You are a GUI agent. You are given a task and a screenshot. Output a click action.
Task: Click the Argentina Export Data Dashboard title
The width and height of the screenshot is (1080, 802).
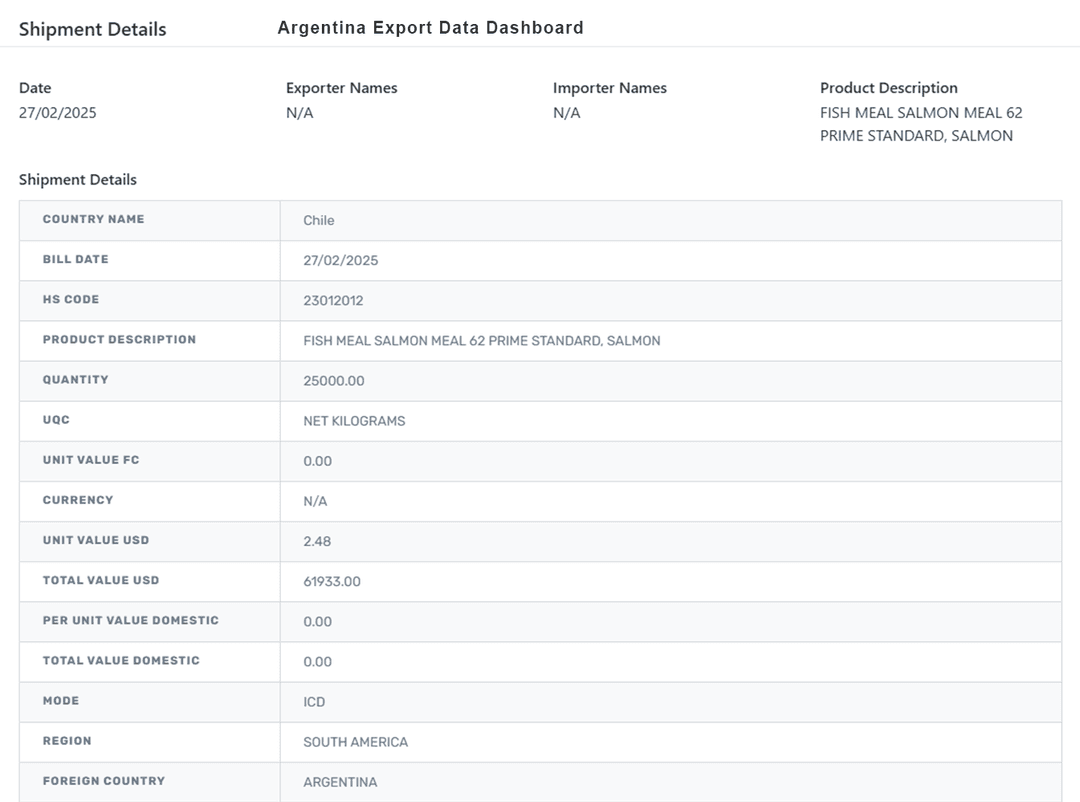430,28
